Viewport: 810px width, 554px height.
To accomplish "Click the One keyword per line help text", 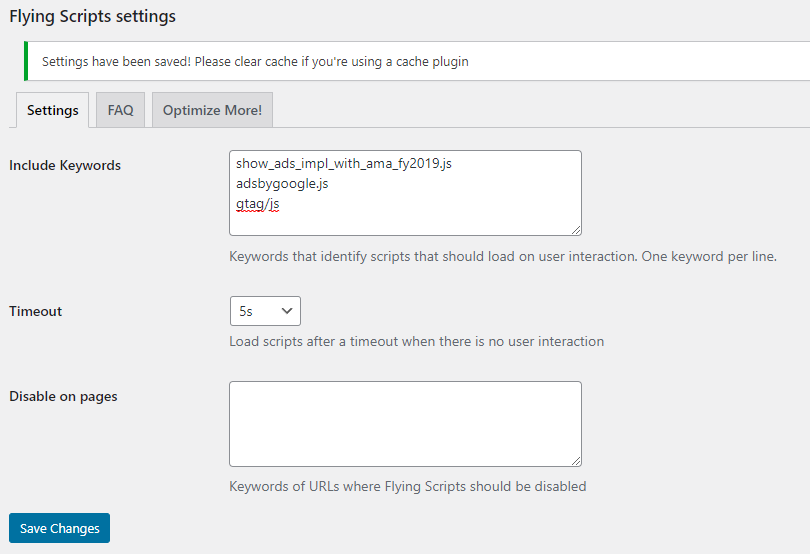I will point(709,256).
